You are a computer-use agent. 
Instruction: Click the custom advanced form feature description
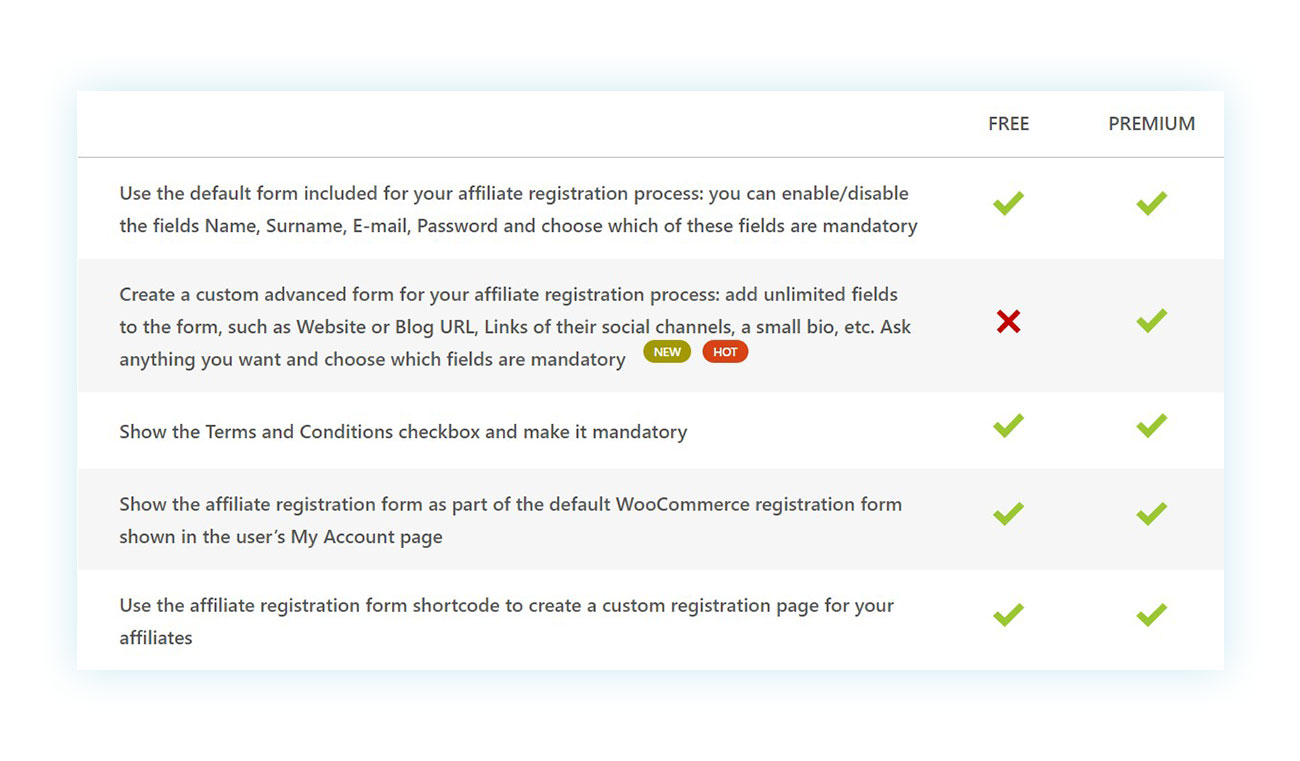click(x=515, y=326)
